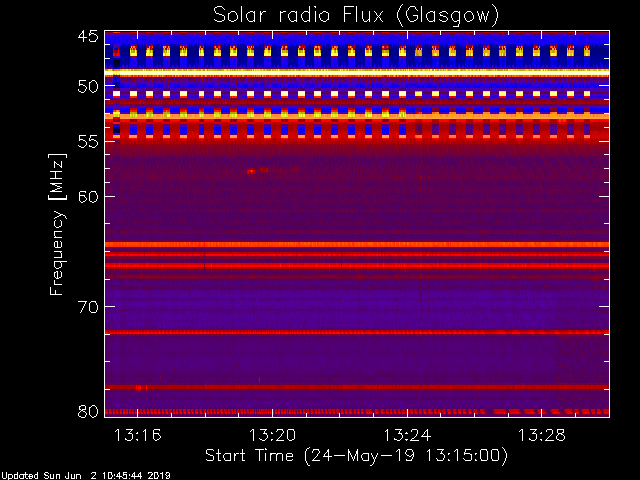Image resolution: width=640 pixels, height=480 pixels.
Task: Click the 'Updated Sun Jun 2' timestamp text
Action: (86, 474)
